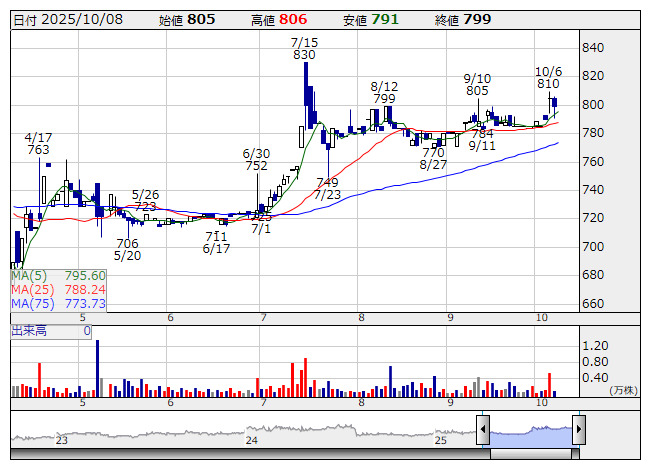653x470 pixels.
Task: Click the 安値 791 low price value
Action: [x=371, y=20]
